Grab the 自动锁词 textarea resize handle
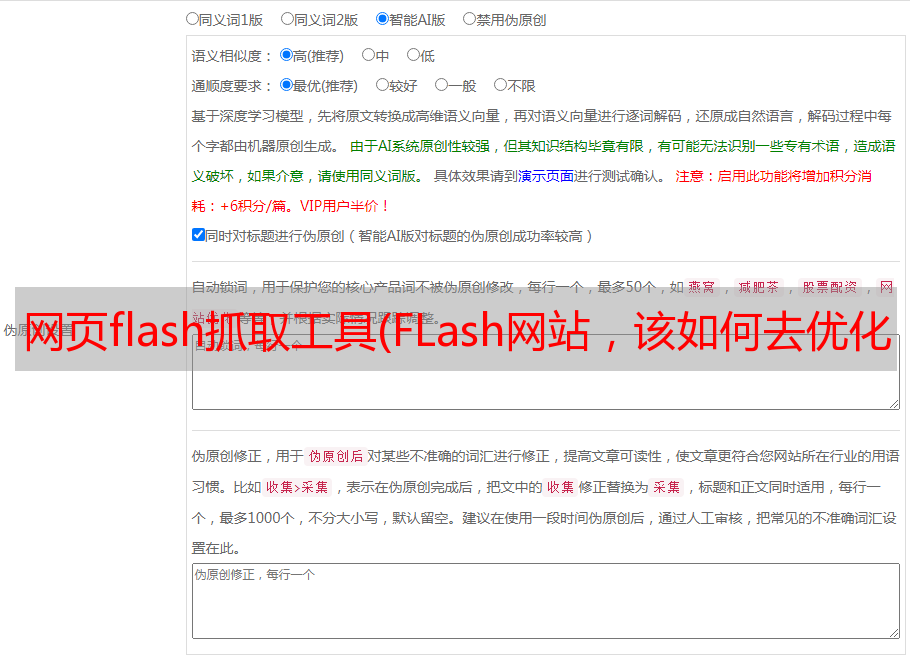Image resolution: width=911 pixels, height=658 pixels. click(x=894, y=404)
